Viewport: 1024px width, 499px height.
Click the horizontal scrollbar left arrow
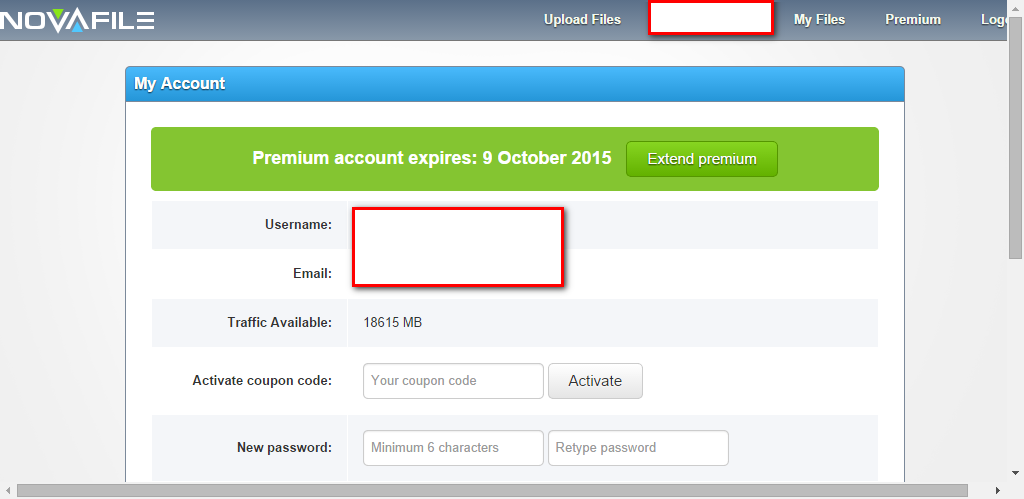click(x=8, y=490)
